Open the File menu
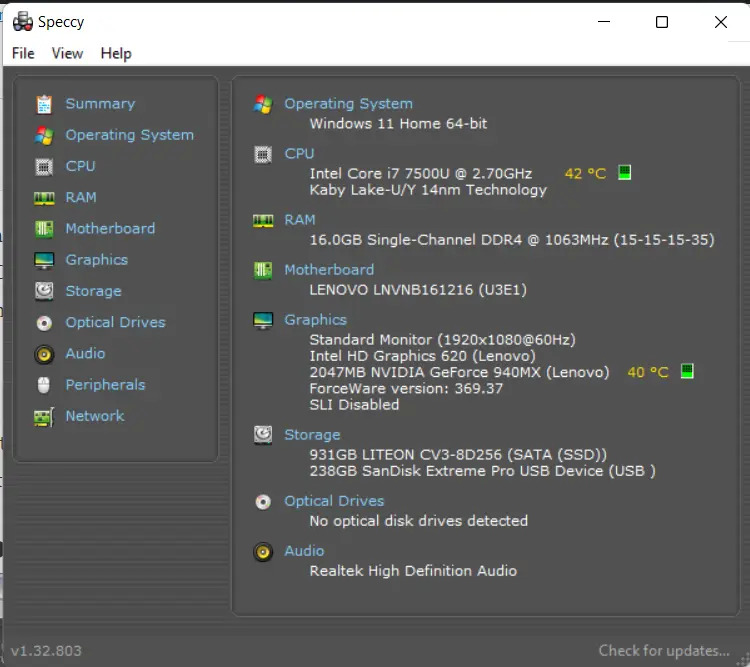Screen dimensions: 750x667 23,53
